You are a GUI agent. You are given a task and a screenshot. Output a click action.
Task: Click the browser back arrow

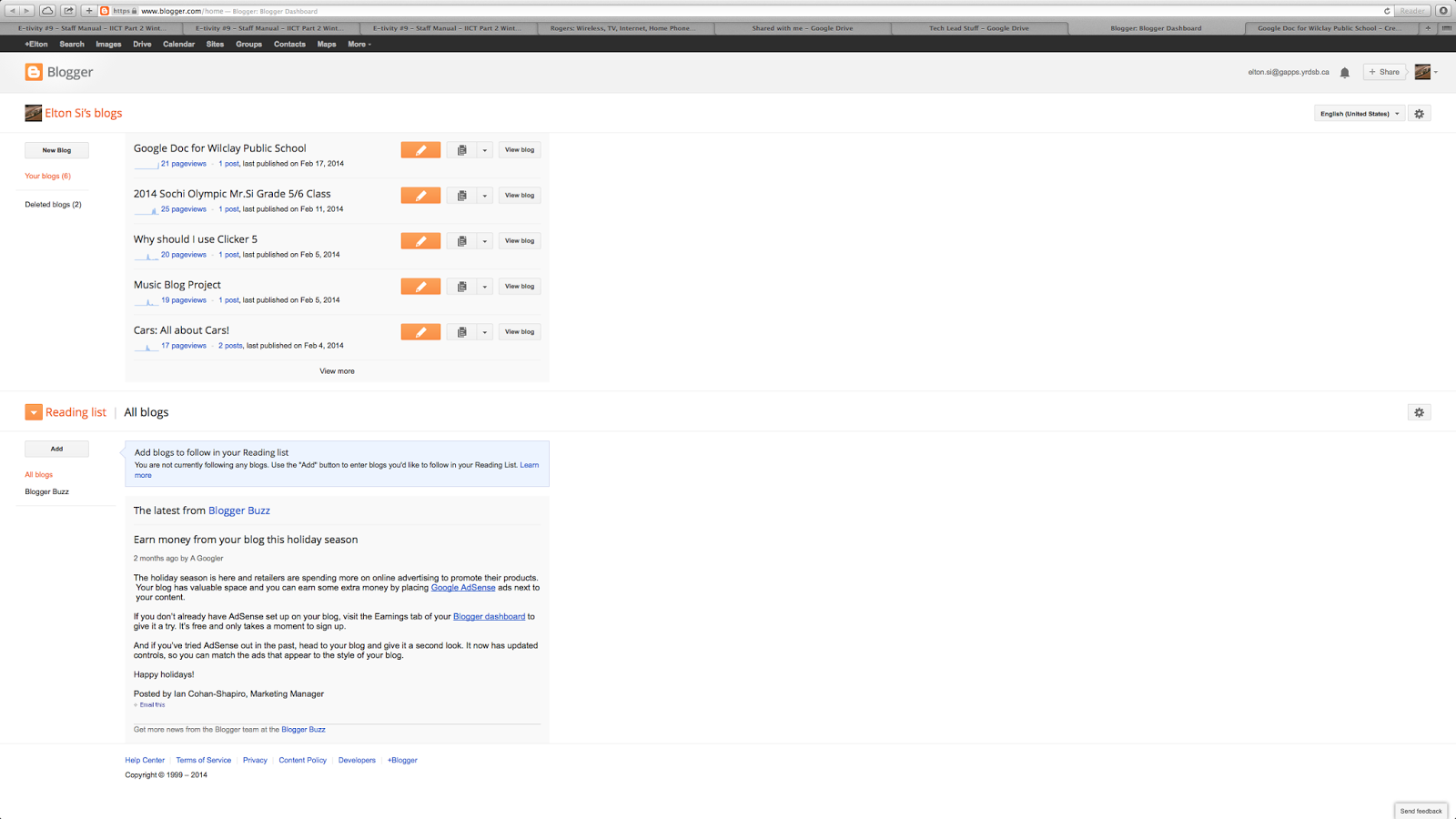tap(12, 11)
